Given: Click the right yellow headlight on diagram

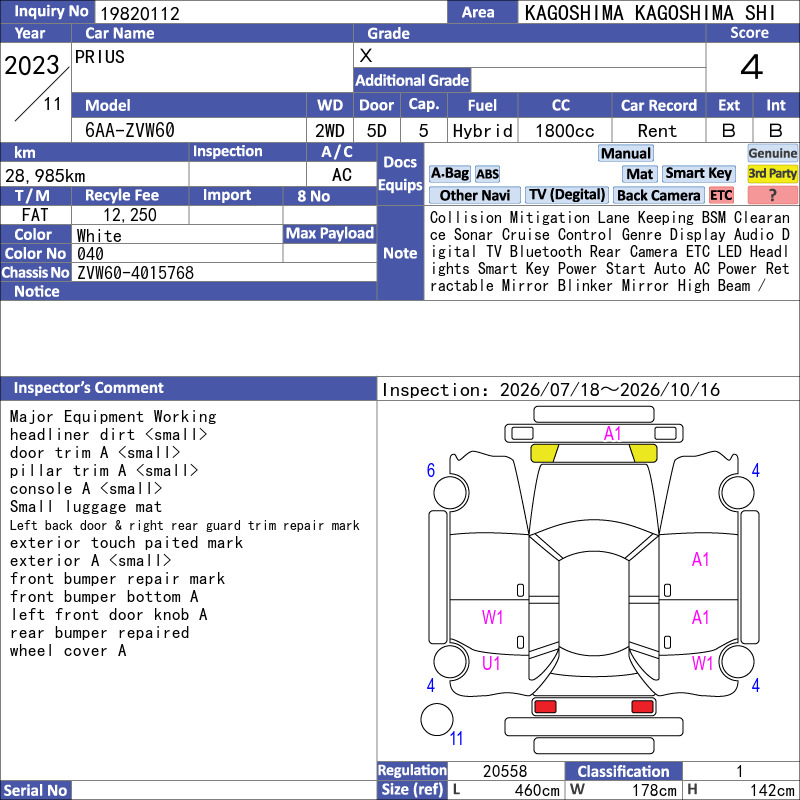Looking at the screenshot, I should [643, 453].
